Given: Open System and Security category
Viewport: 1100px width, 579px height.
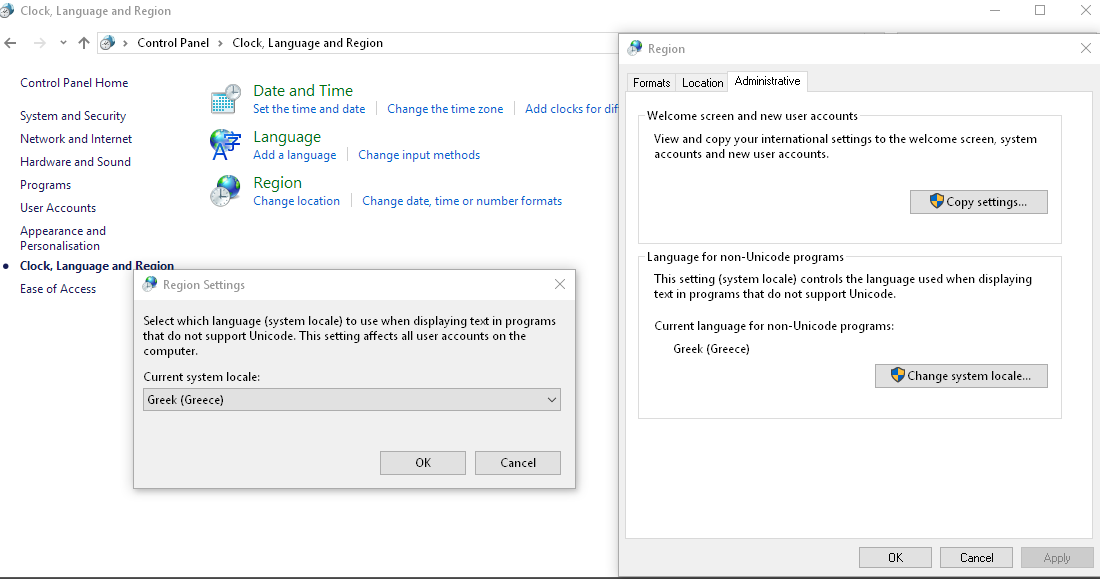Looking at the screenshot, I should tap(73, 116).
